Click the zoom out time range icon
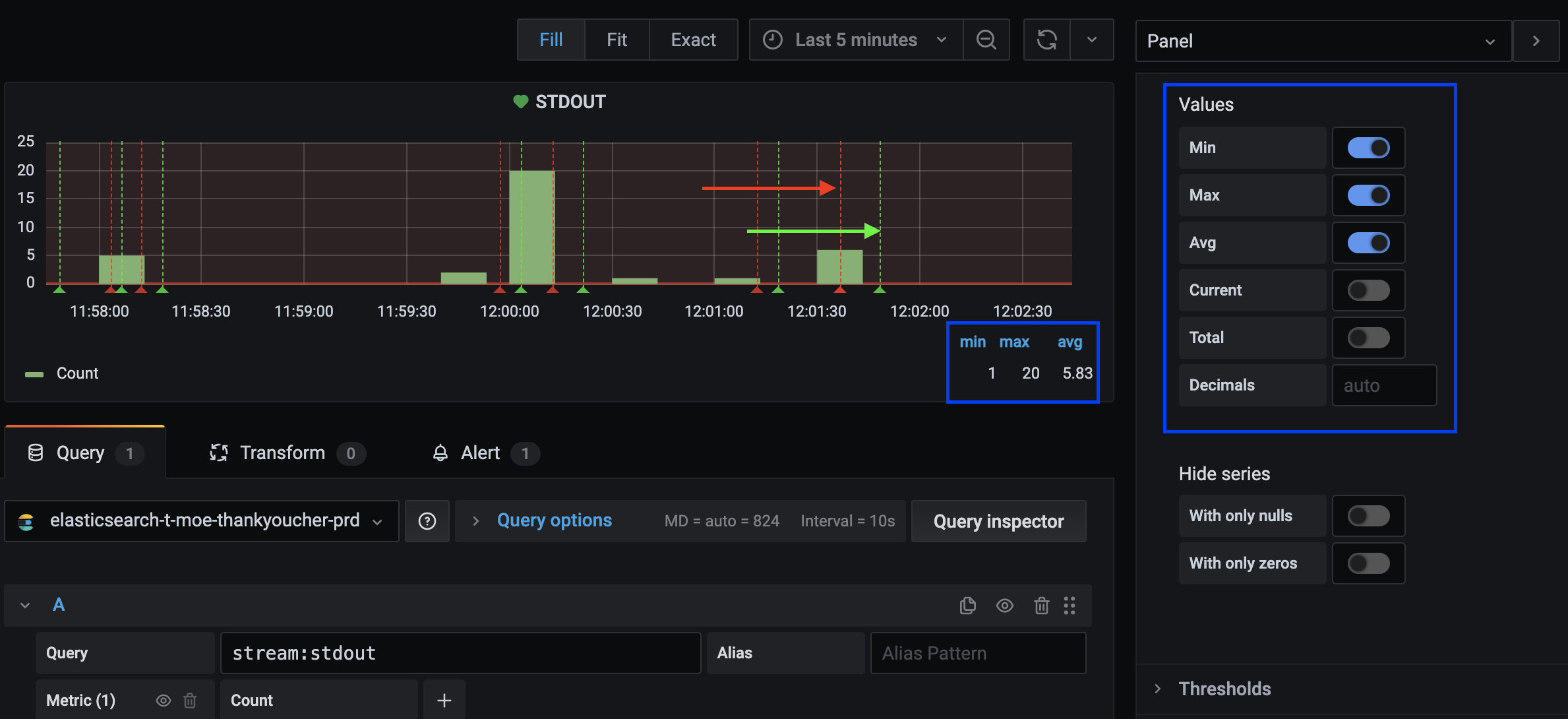The width and height of the screenshot is (1568, 719). [x=986, y=40]
